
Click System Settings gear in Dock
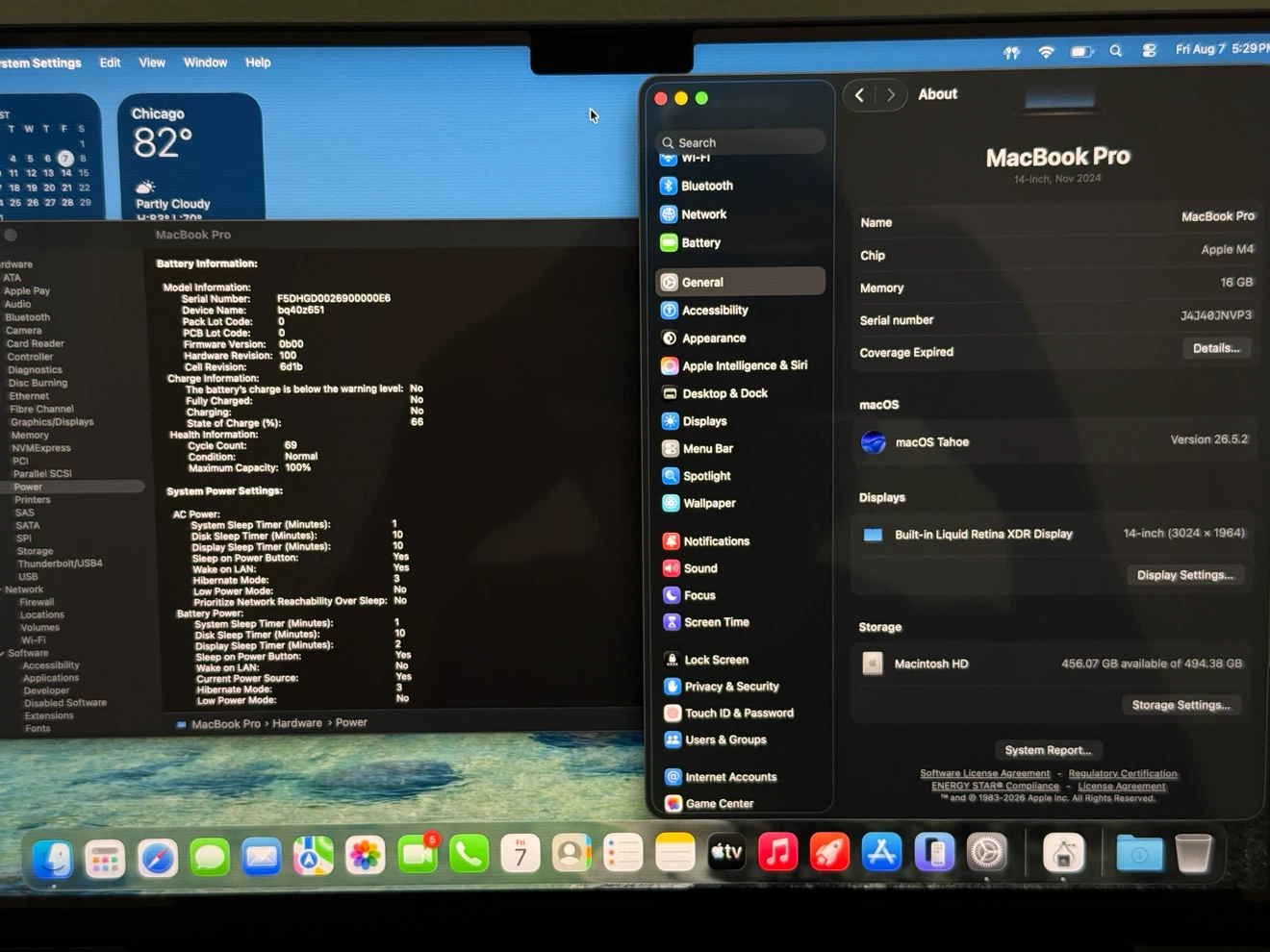pyautogui.click(x=986, y=852)
